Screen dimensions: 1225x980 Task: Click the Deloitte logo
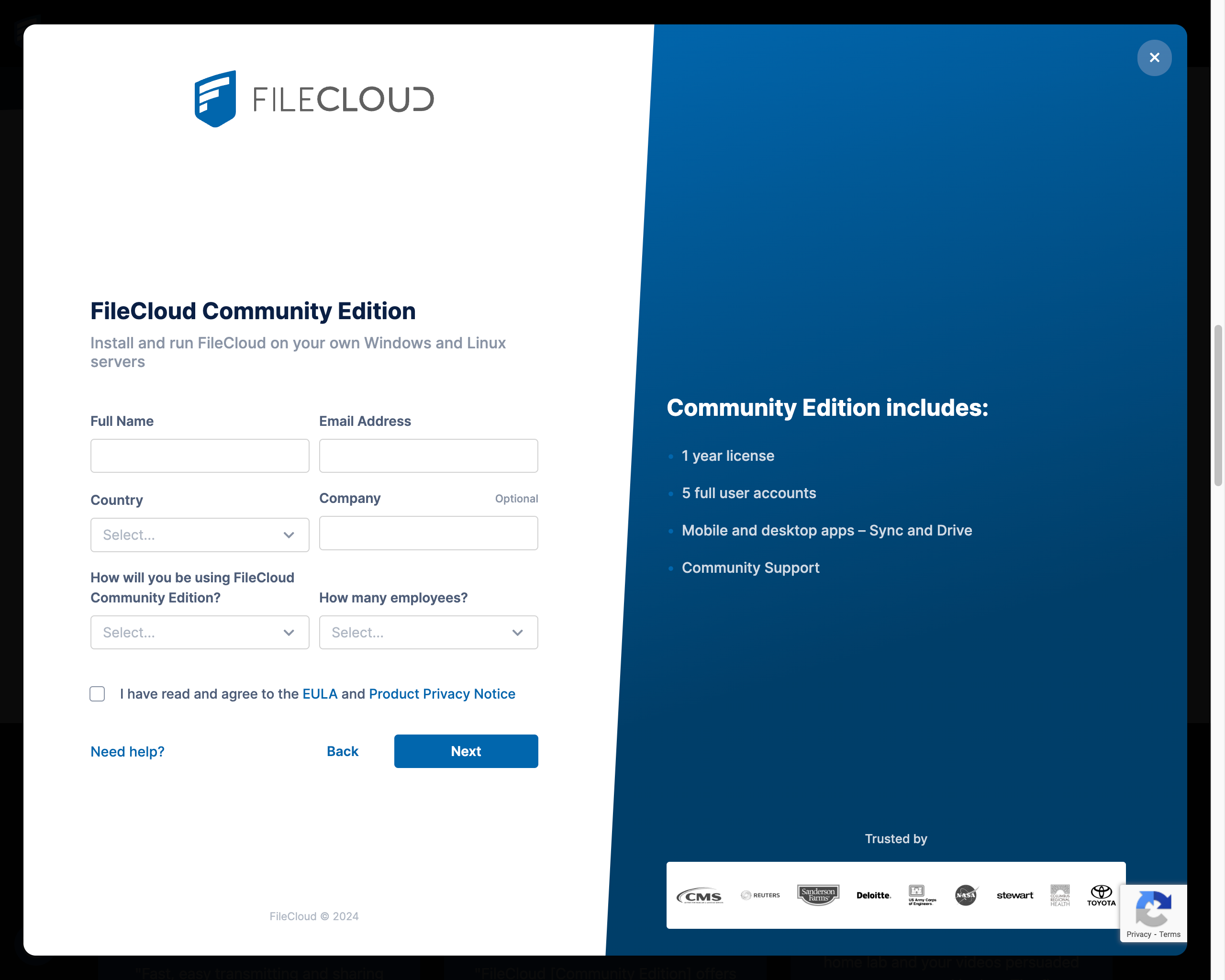(873, 895)
